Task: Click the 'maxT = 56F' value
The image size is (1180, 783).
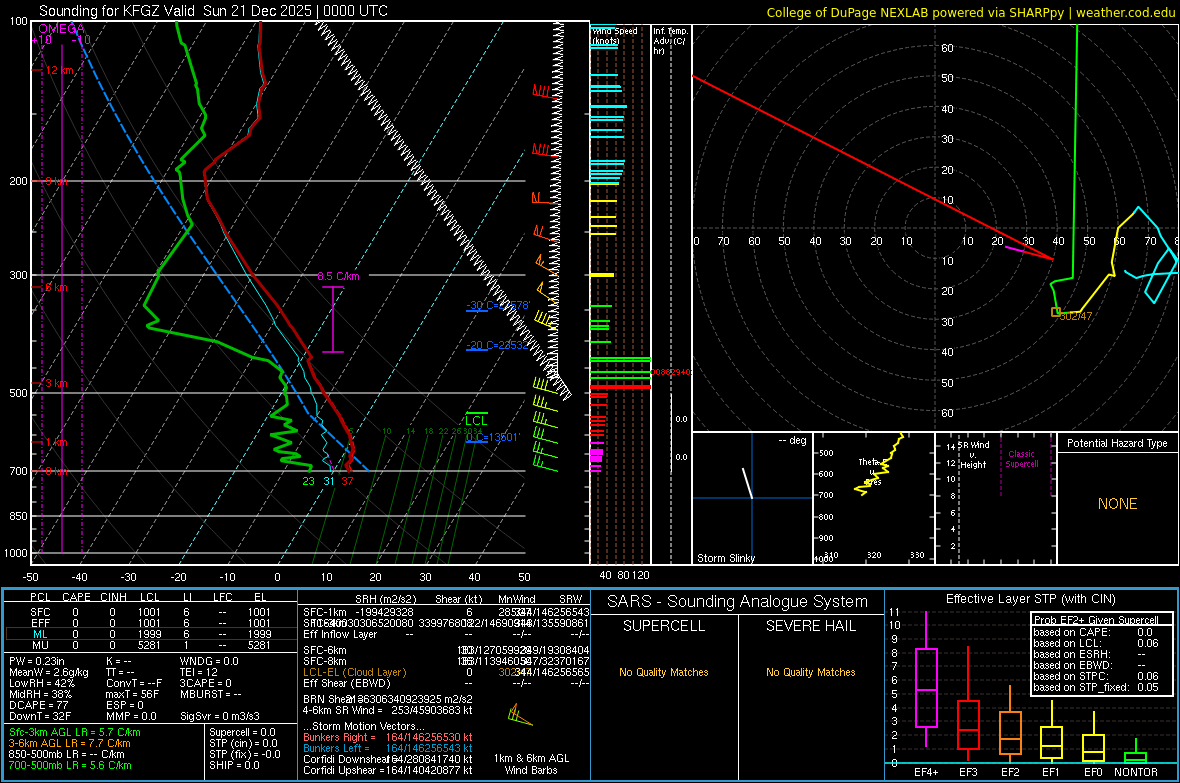Action: [132, 694]
